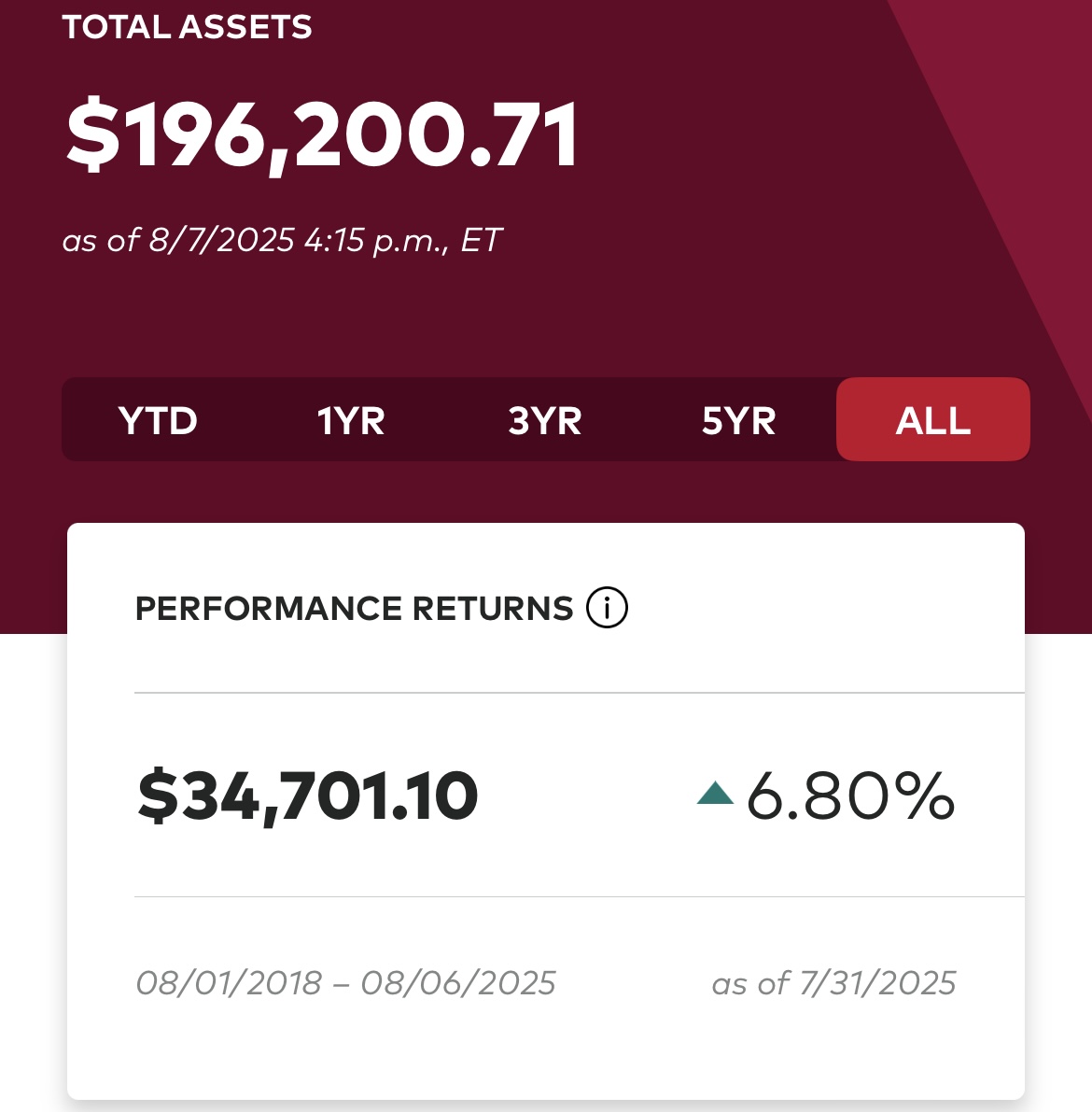Screen dimensions: 1092x1112
Task: Click the 4:15 p.m., ET time text
Action: pos(403,241)
